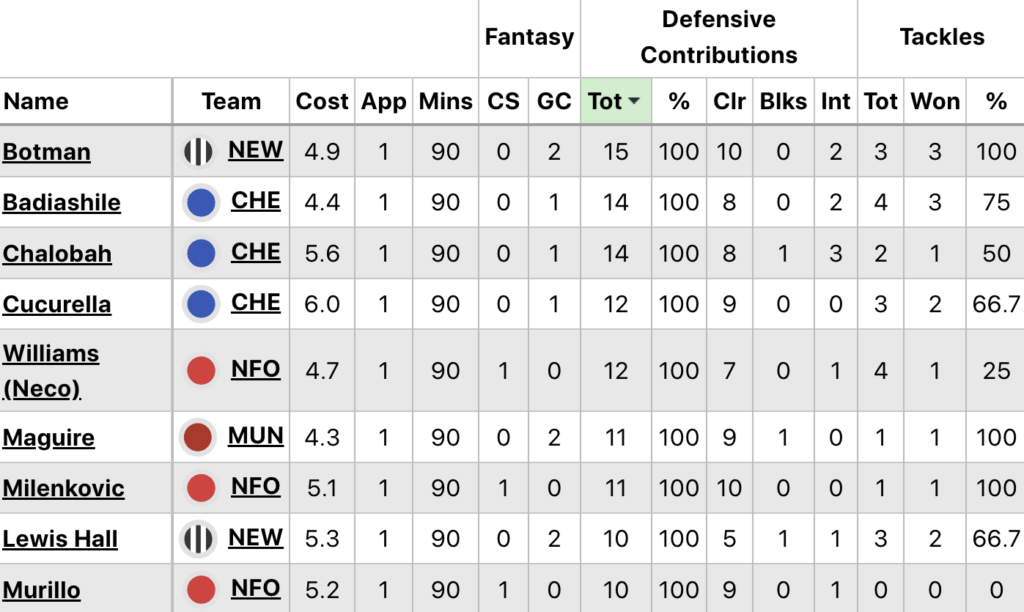
Task: Sort table by Cost column header
Action: [x=321, y=101]
